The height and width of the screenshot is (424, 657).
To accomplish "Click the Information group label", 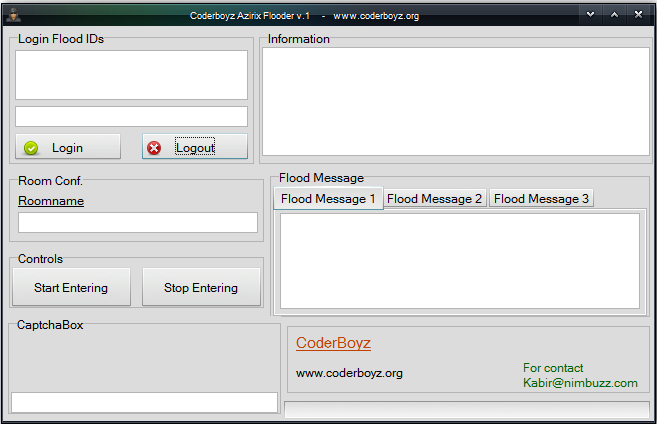I will pyautogui.click(x=299, y=39).
